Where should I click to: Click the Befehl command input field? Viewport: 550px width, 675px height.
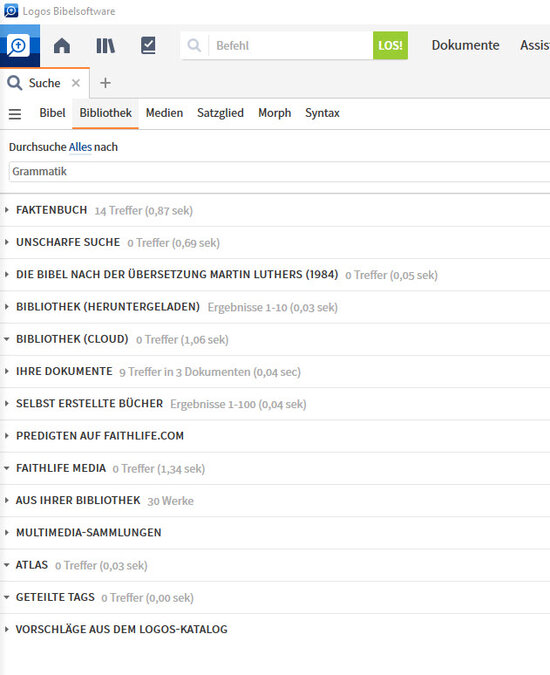click(291, 45)
